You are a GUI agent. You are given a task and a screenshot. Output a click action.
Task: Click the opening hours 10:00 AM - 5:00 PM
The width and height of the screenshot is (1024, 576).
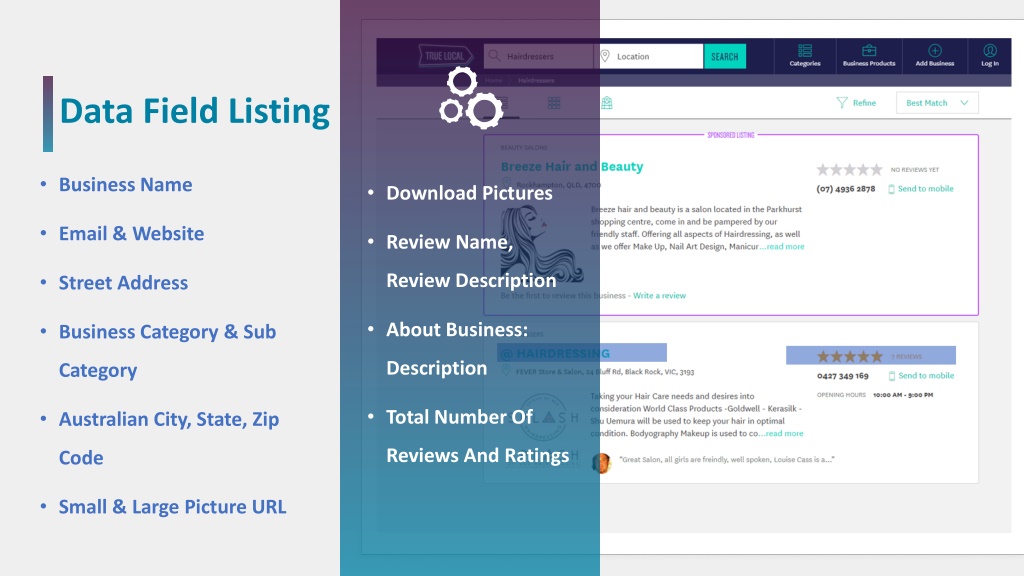coord(903,394)
